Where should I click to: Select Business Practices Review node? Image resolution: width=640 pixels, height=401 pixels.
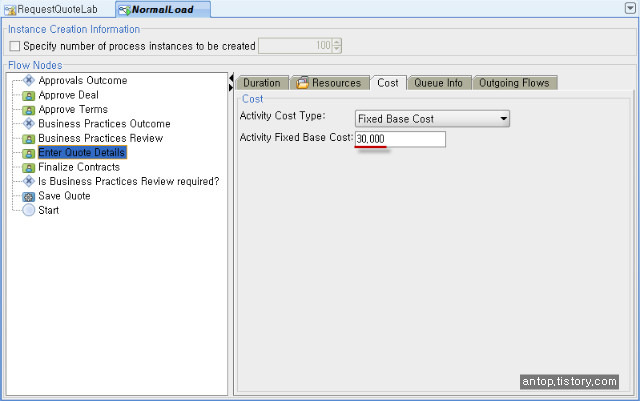click(101, 138)
